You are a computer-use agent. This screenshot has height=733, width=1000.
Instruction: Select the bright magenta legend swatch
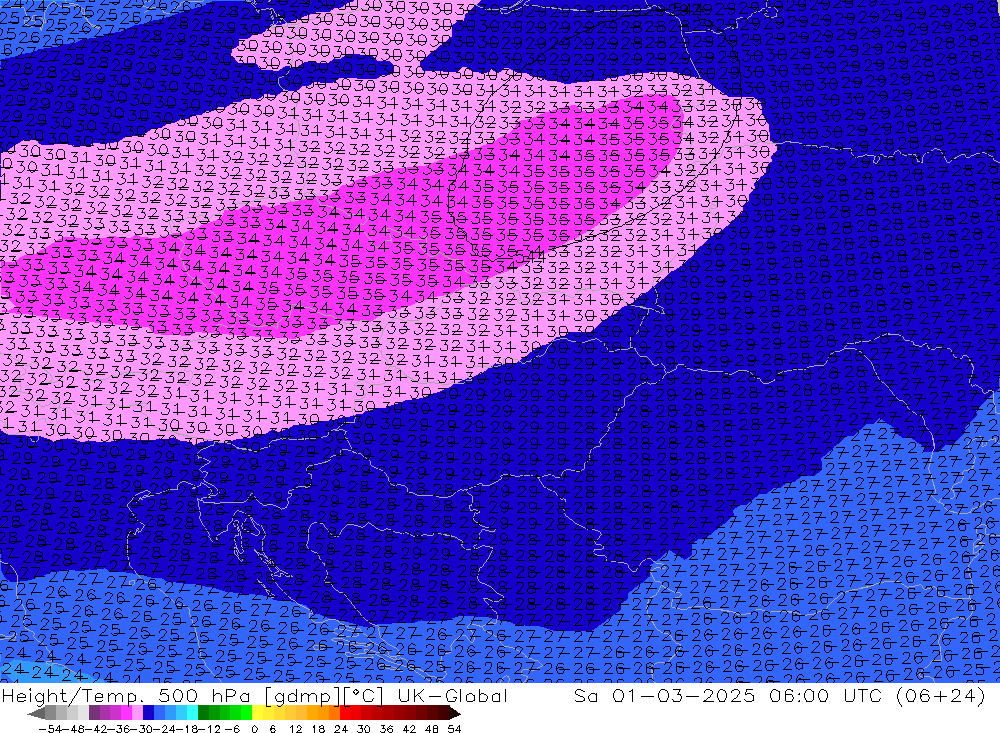(126, 713)
